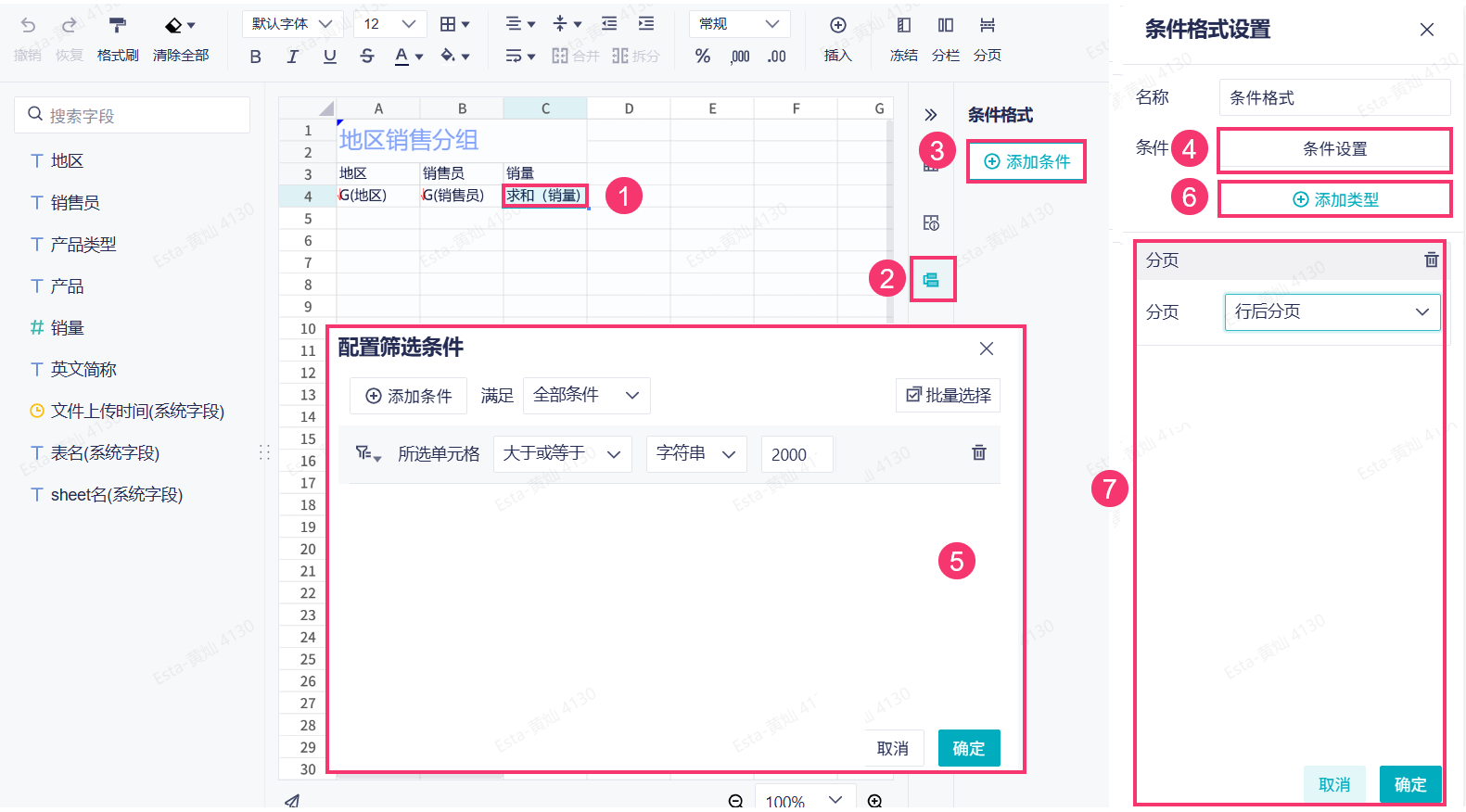This screenshot has height=812, width=1466.
Task: Open the vertical alignment dropdown
Action: point(567,24)
